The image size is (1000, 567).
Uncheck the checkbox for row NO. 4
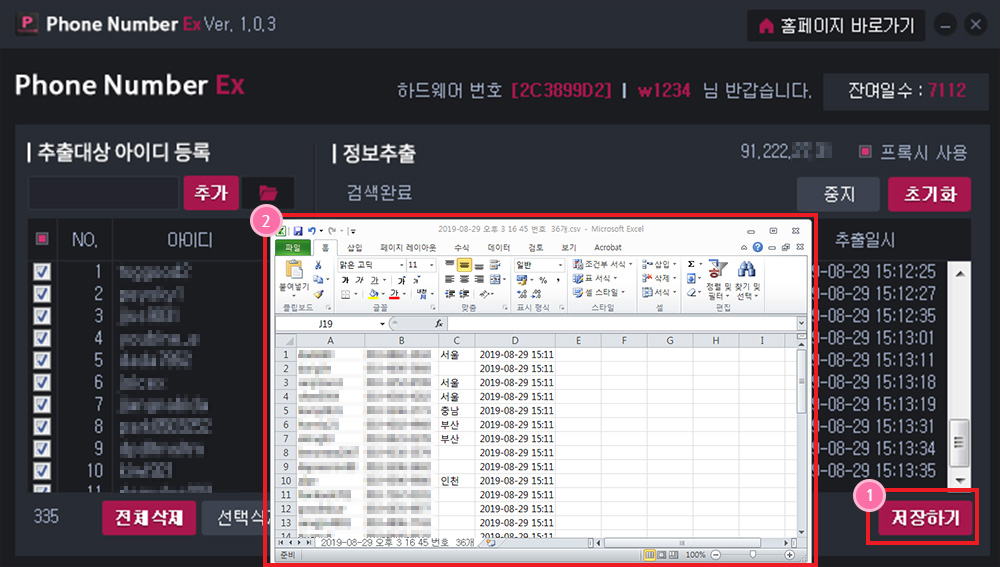coord(42,338)
